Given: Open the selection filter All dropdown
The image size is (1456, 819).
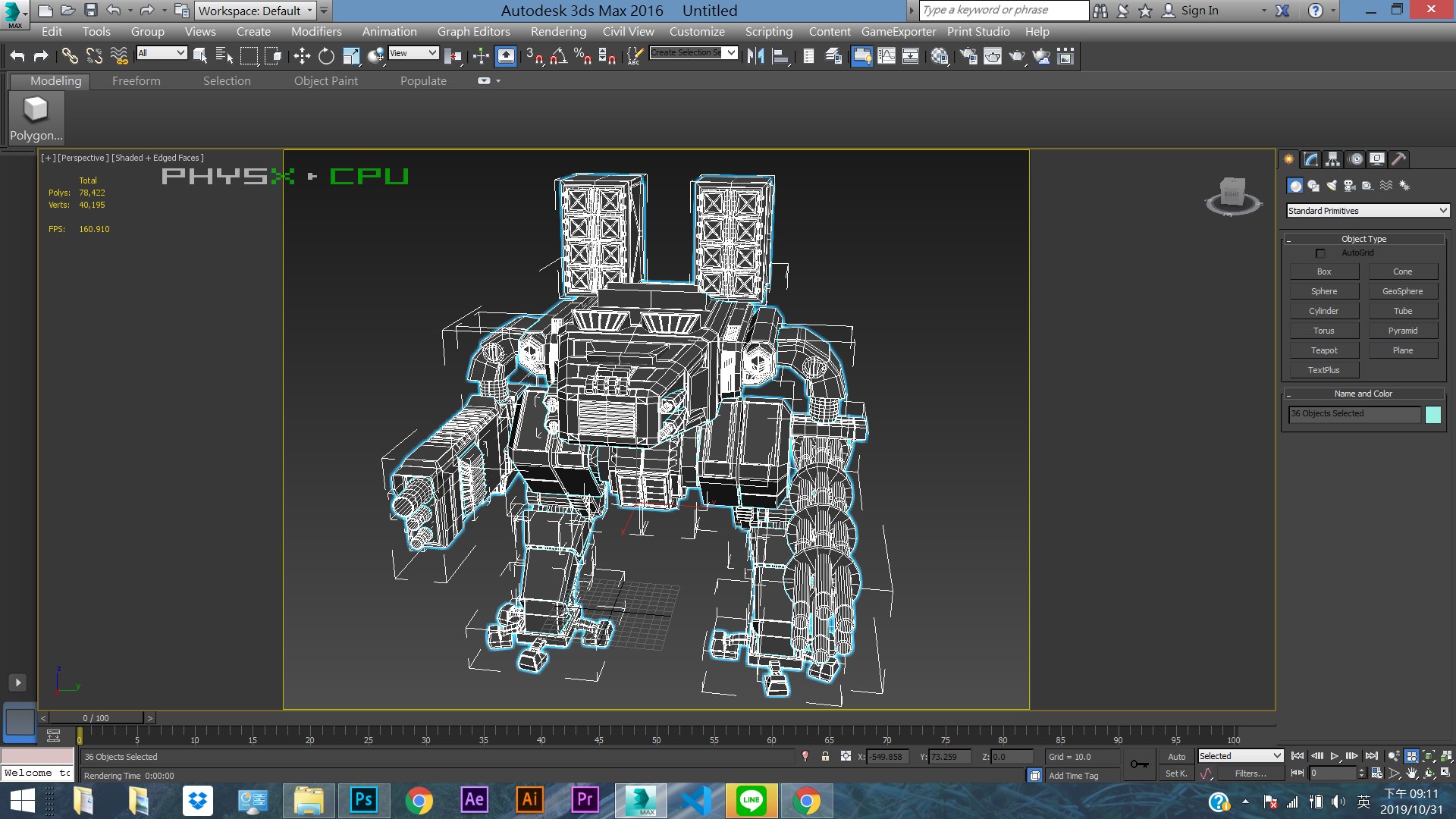Looking at the screenshot, I should [162, 52].
